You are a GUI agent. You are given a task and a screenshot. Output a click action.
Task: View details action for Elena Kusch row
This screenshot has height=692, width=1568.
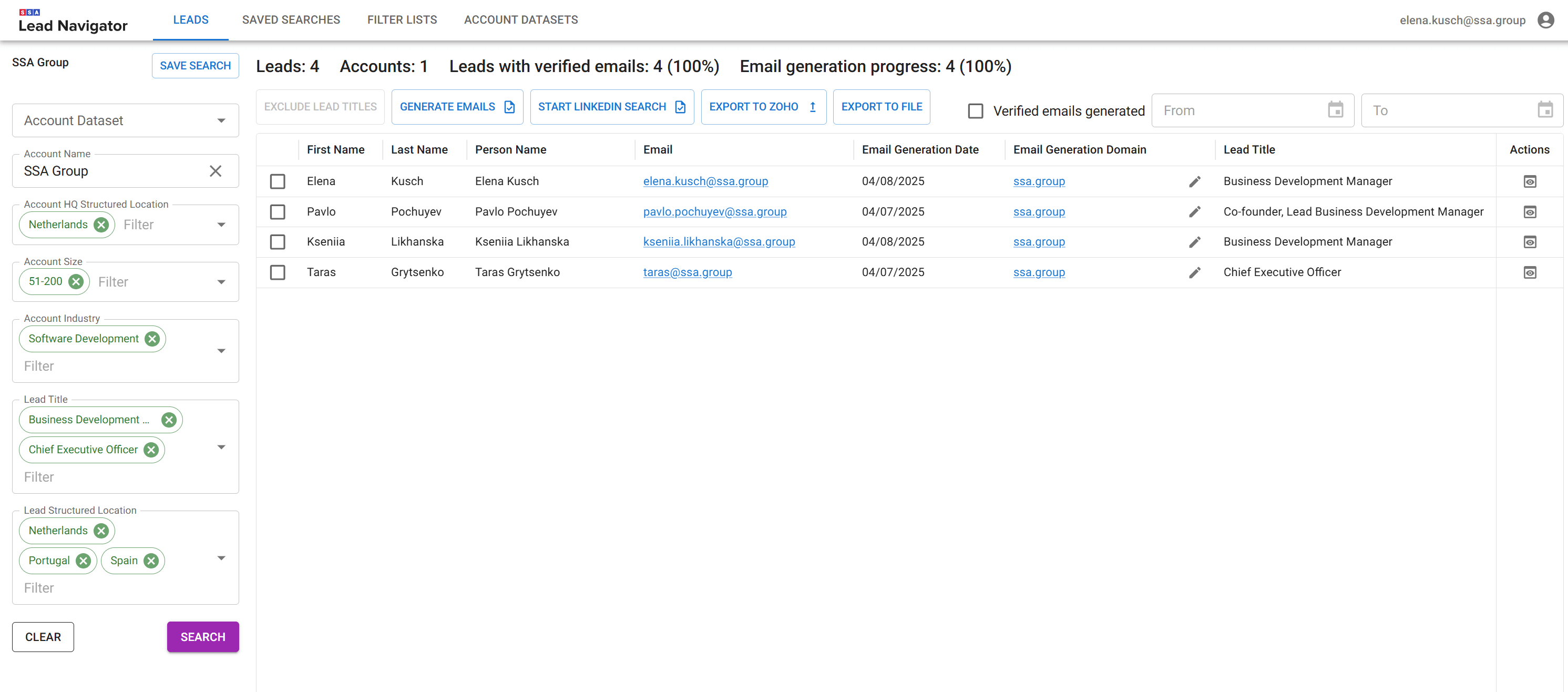[1530, 181]
